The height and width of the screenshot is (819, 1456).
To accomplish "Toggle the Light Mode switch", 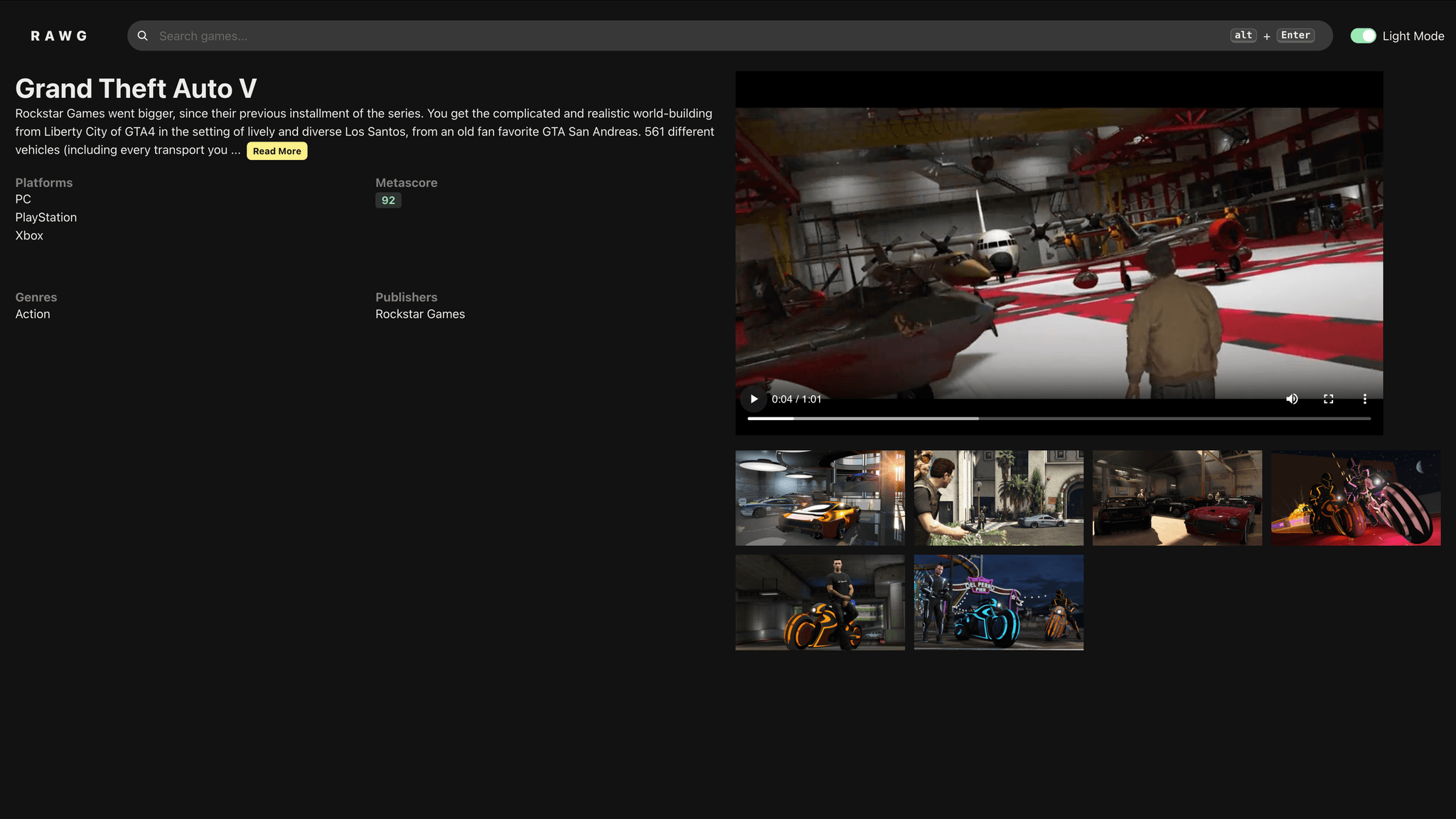I will point(1363,36).
